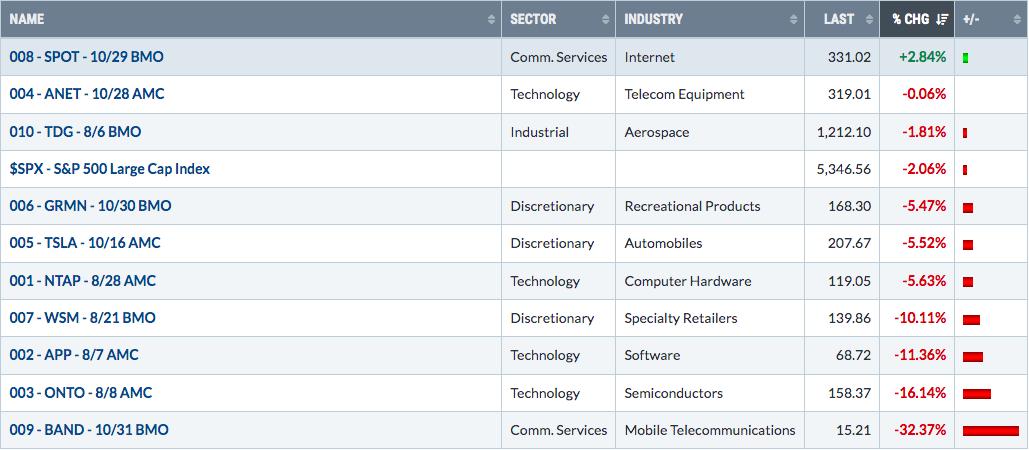Viewport: 1029px width, 450px height.
Task: Click the NAME column sort arrows icon
Action: tap(492, 20)
